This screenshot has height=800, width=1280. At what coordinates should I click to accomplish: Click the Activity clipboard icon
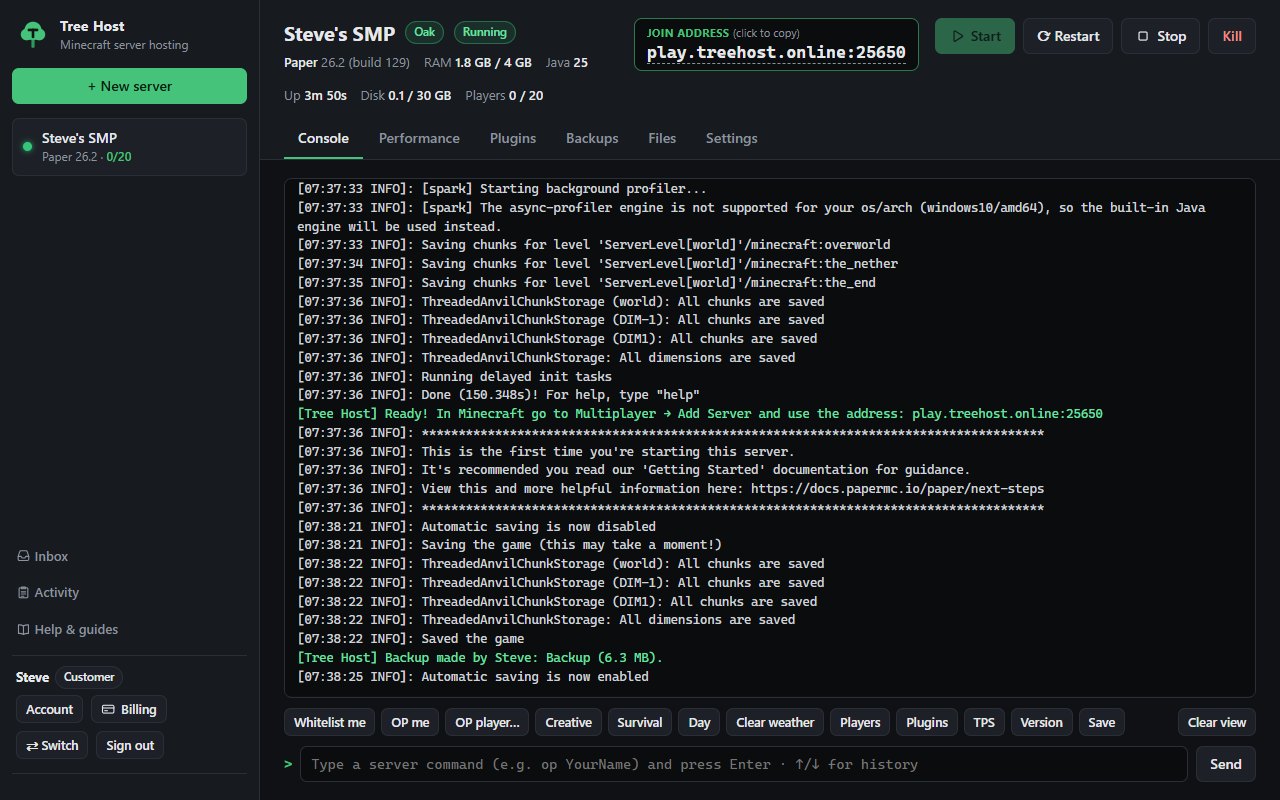click(x=23, y=592)
